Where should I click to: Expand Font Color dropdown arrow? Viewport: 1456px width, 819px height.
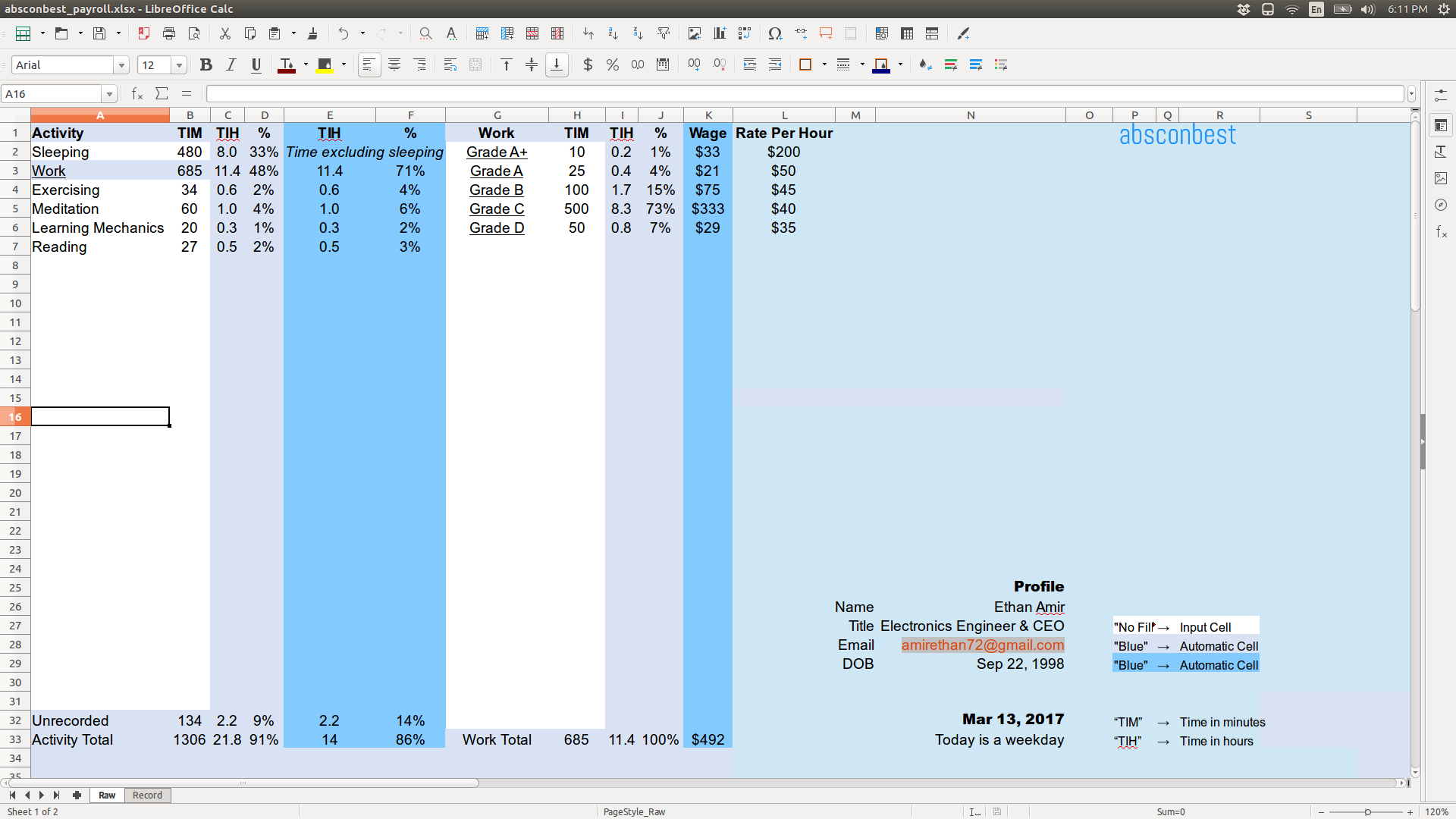click(306, 65)
